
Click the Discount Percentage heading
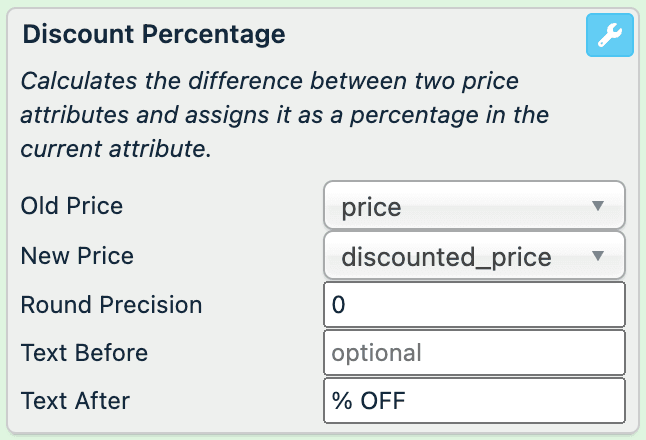[x=154, y=34]
